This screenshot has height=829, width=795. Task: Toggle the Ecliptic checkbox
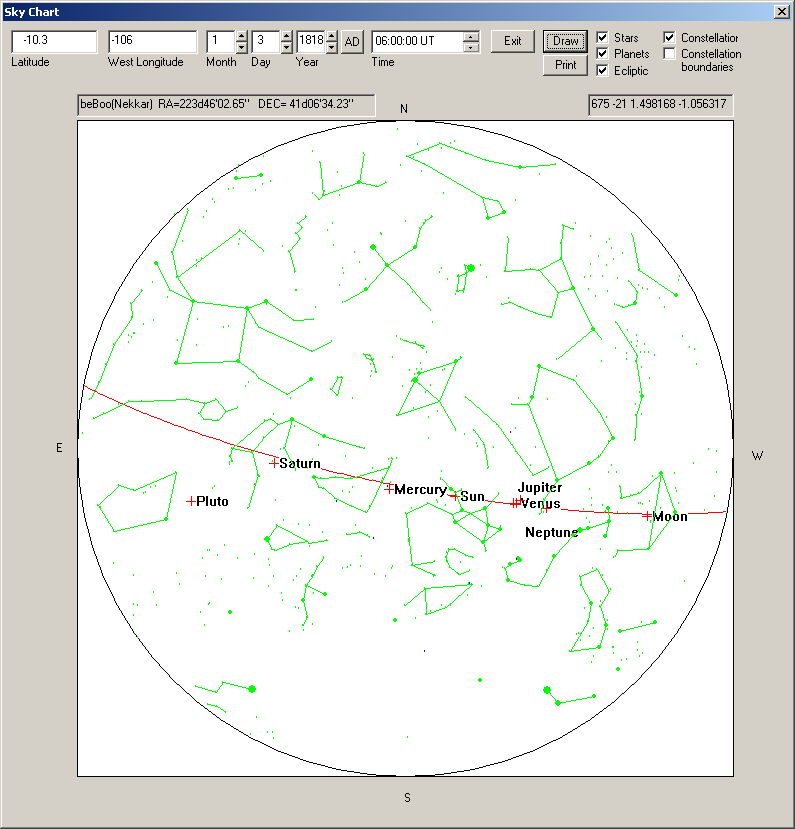point(602,71)
